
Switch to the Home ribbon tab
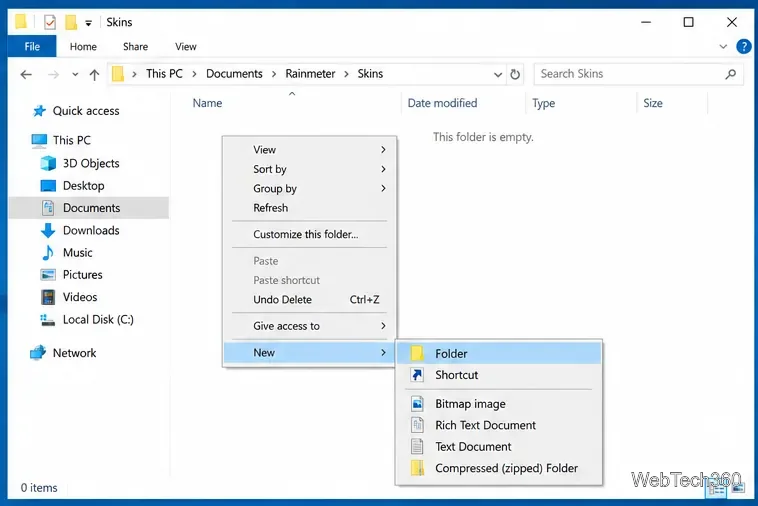pos(83,46)
